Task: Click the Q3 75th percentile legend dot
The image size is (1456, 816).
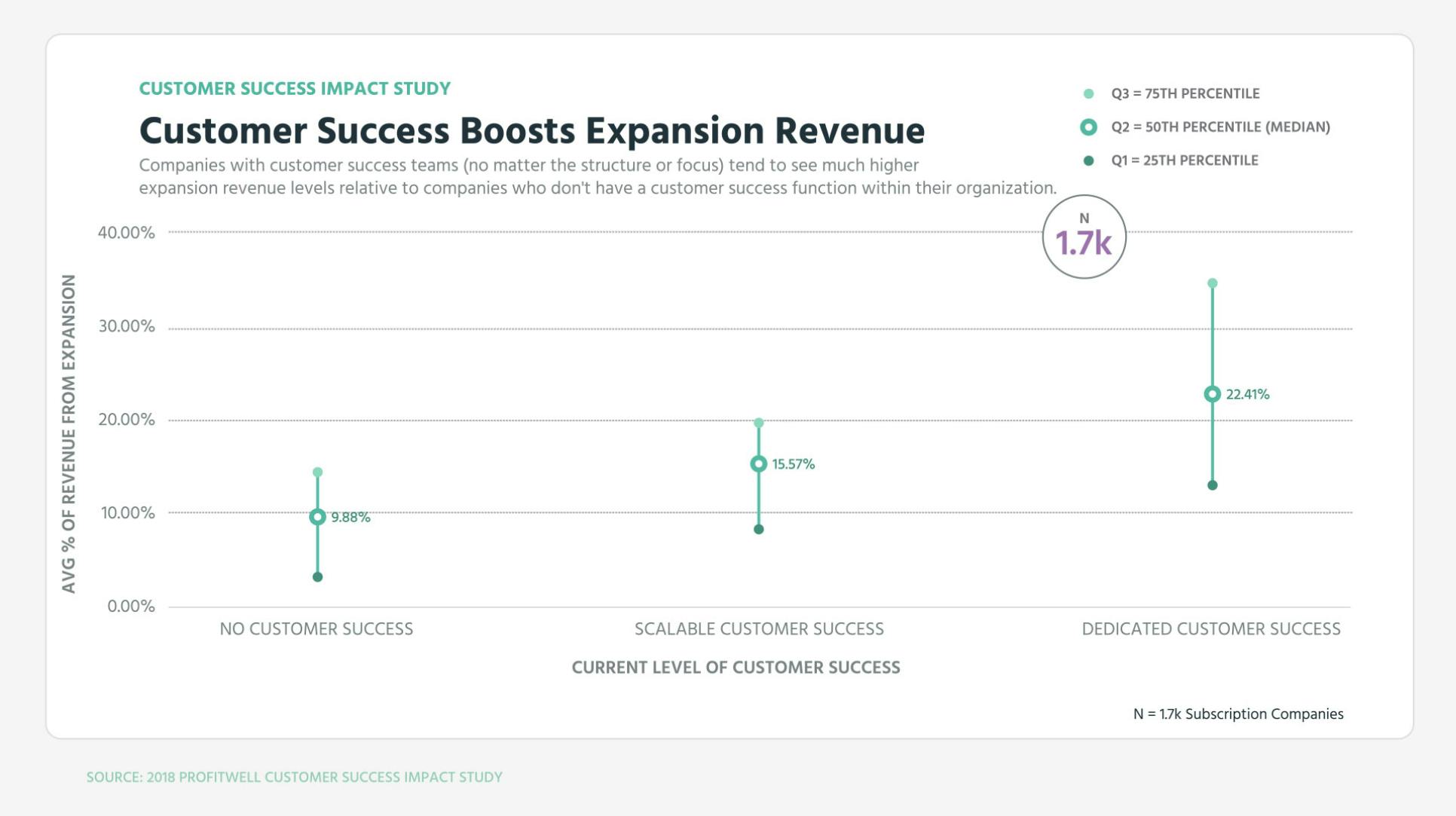Action: click(x=1087, y=93)
